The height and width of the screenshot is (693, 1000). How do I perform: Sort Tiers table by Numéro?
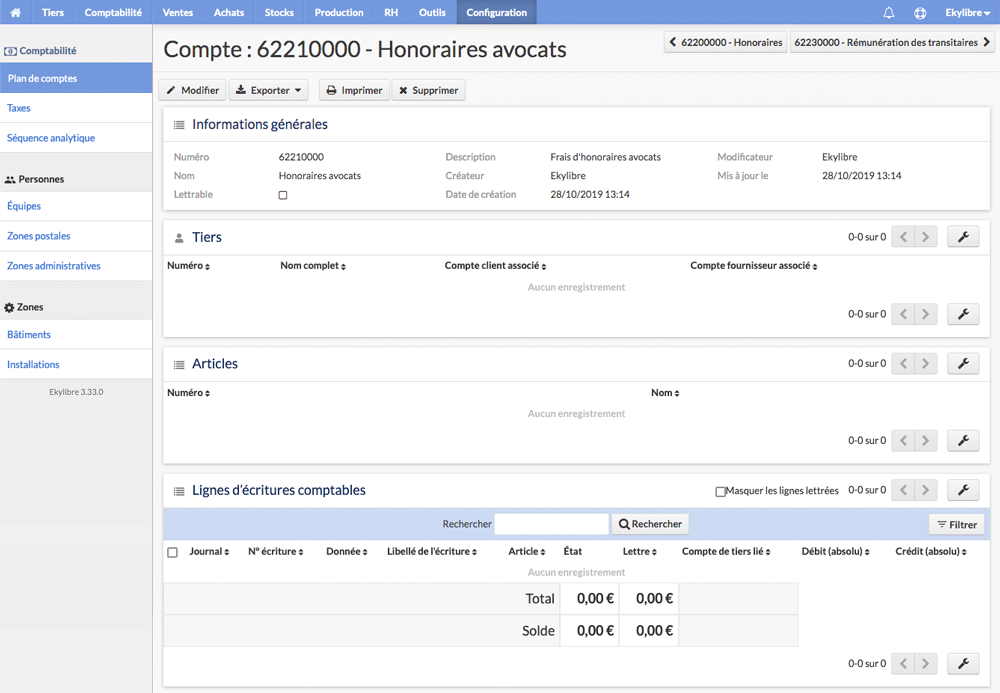188,266
